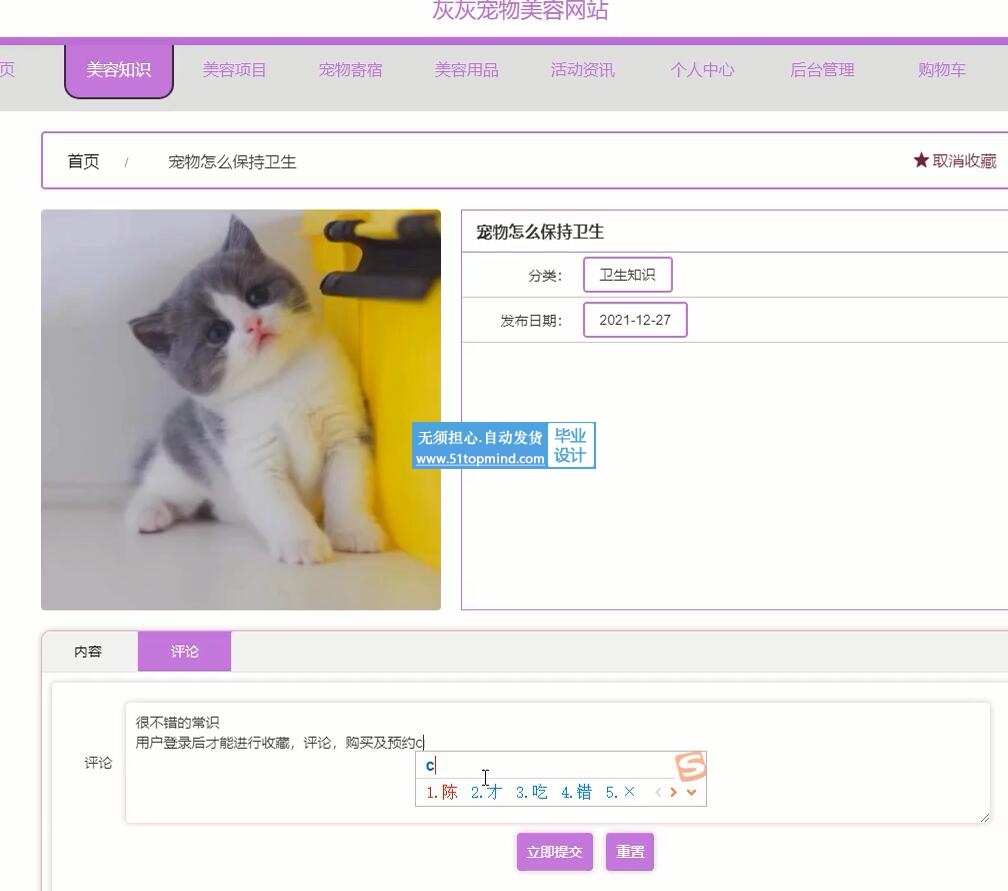Viewport: 1008px width, 891px height.
Task: View 活动资讯 page
Action: coord(583,70)
